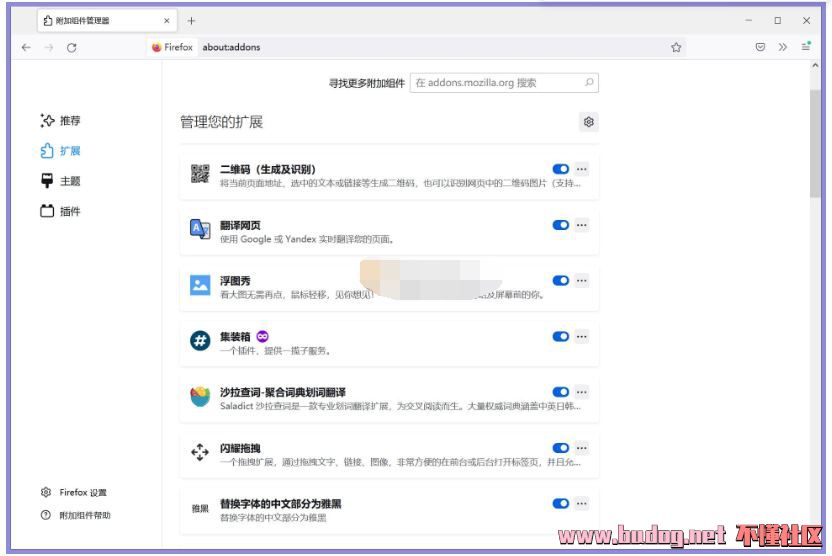Image resolution: width=832 pixels, height=556 pixels.
Task: Open the 插件 plugins category
Action: pyautogui.click(x=60, y=211)
